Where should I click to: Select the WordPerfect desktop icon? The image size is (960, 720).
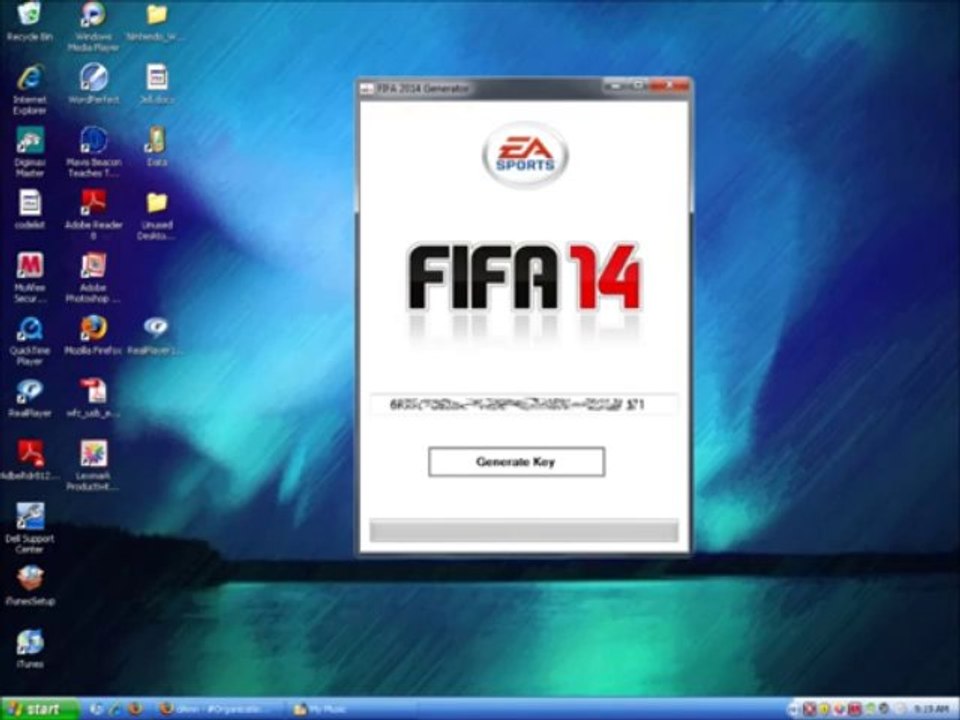(x=93, y=84)
